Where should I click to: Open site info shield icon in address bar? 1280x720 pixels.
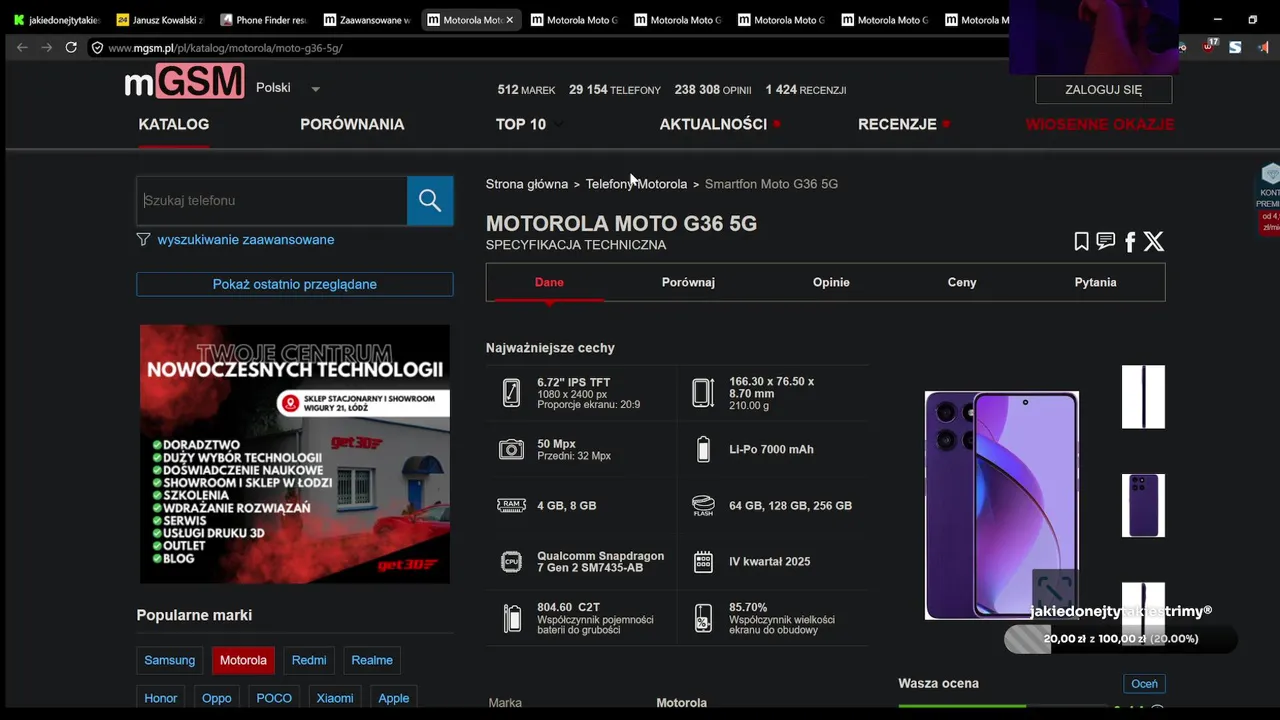(97, 47)
